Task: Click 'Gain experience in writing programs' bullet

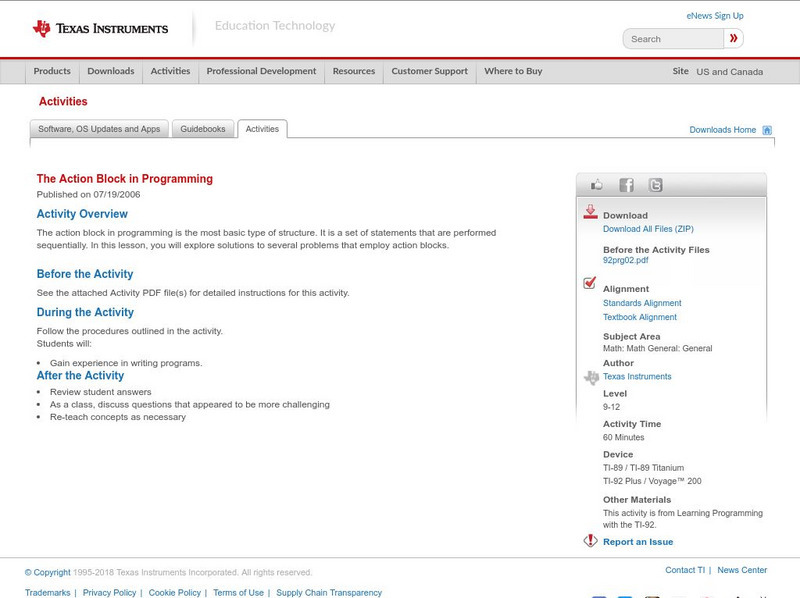Action: [126, 363]
